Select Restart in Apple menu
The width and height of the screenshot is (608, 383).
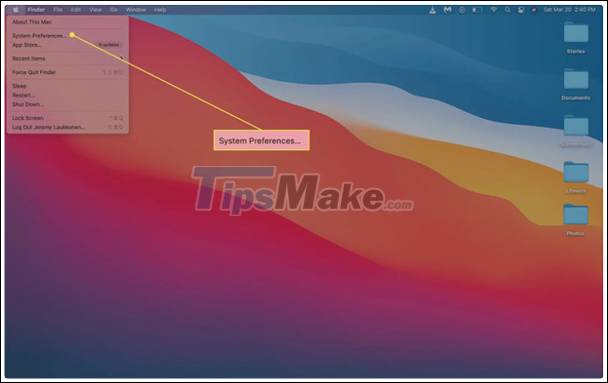click(67, 95)
